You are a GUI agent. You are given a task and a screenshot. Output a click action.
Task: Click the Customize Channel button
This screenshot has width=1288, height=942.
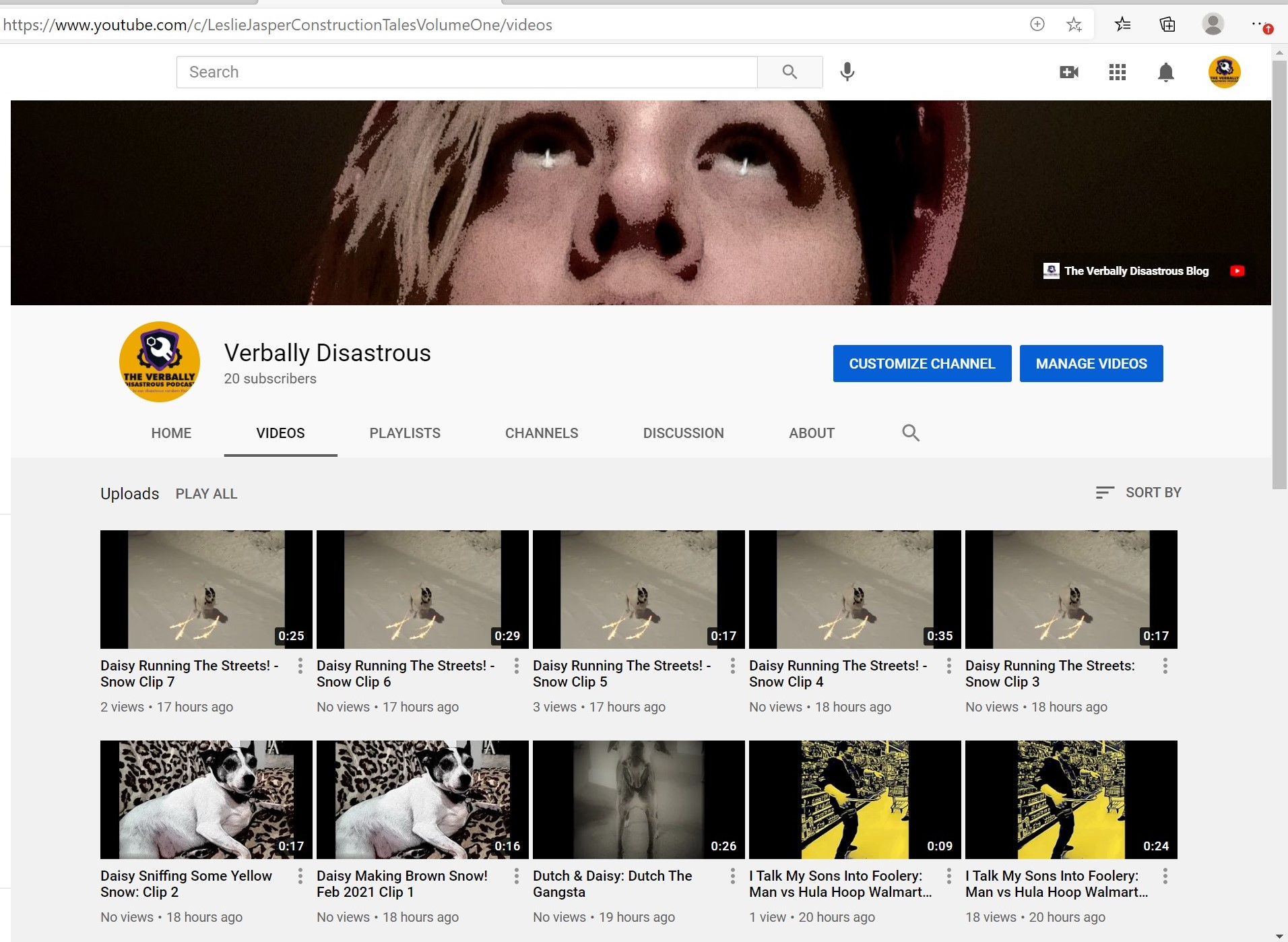[x=922, y=364]
